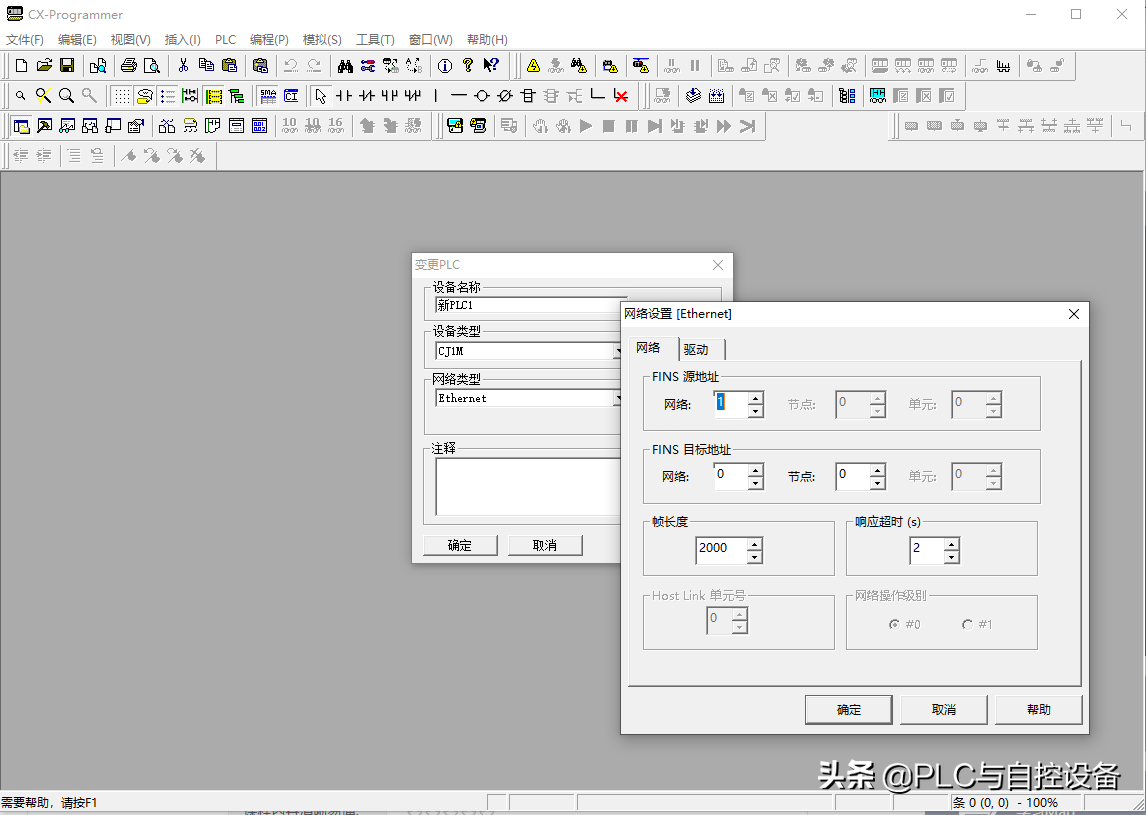1146x815 pixels.
Task: Select the #1 network operation level radio
Action: click(967, 624)
